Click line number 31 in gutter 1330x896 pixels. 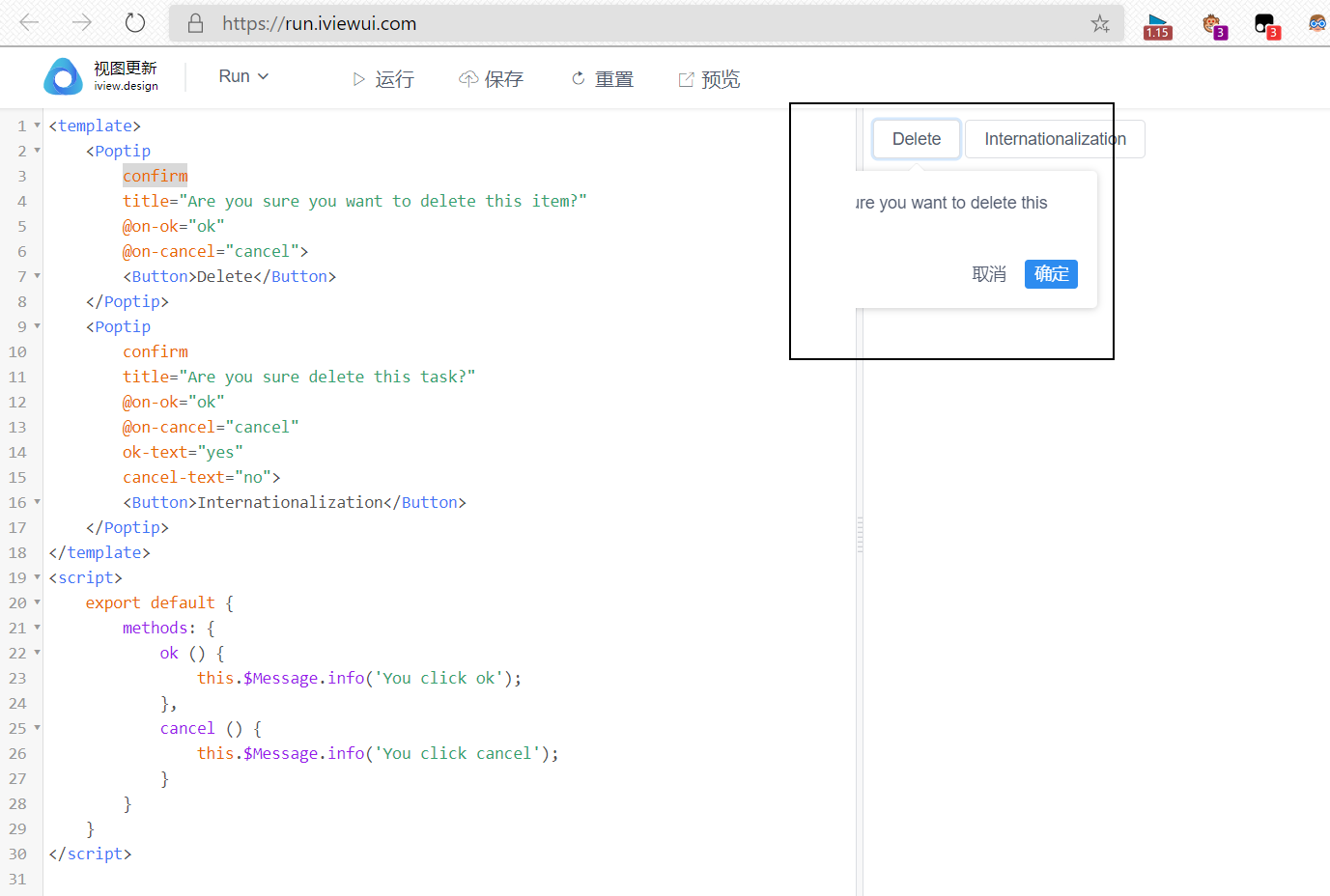point(17,879)
